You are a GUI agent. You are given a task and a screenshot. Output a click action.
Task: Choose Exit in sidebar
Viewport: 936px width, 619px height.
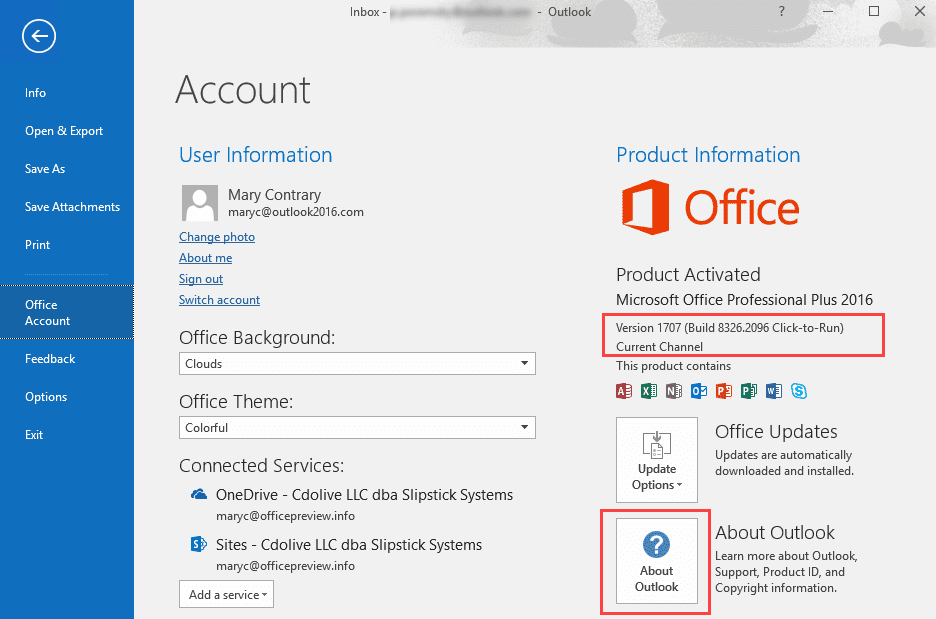tap(34, 435)
